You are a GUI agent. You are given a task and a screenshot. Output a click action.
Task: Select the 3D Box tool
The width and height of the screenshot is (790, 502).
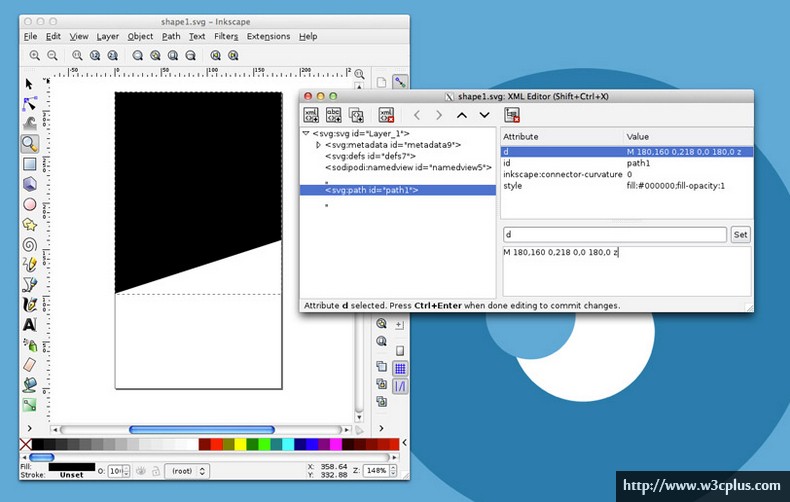click(30, 184)
